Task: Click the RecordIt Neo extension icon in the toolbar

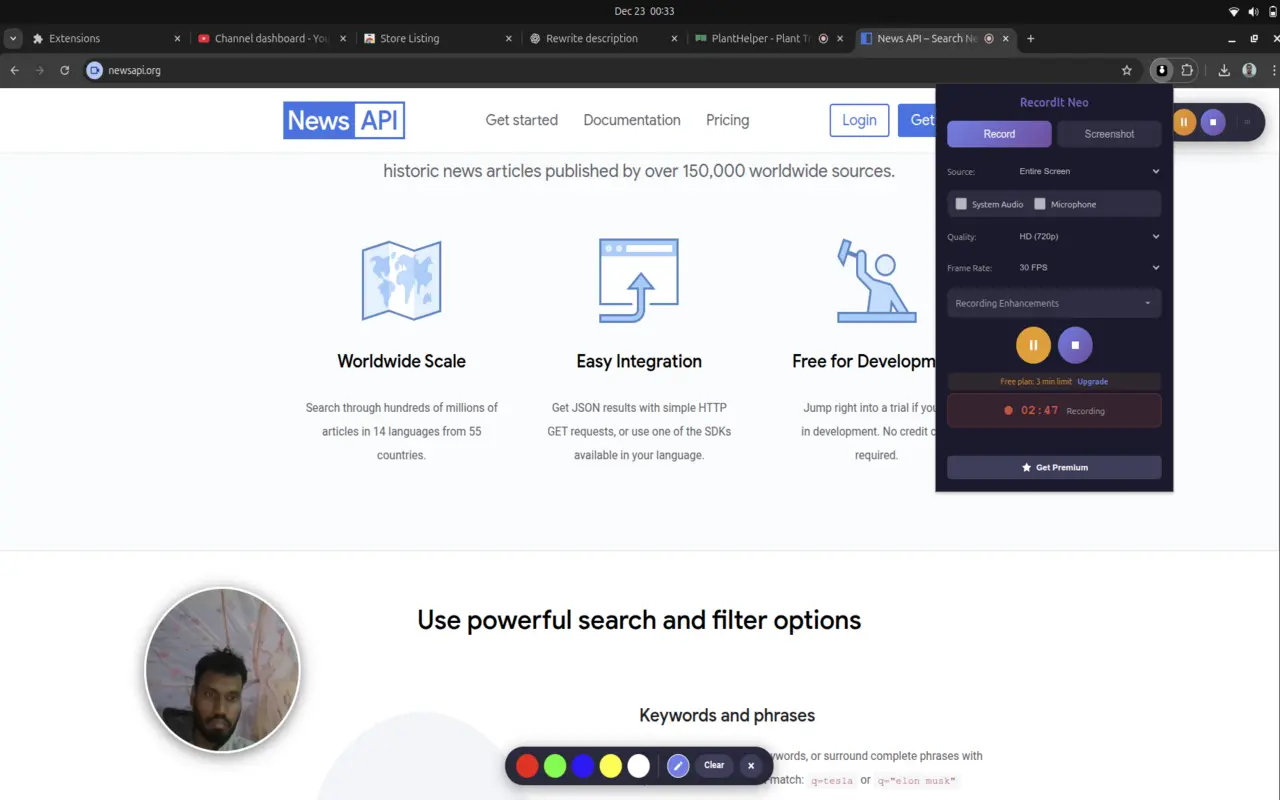Action: (1161, 70)
